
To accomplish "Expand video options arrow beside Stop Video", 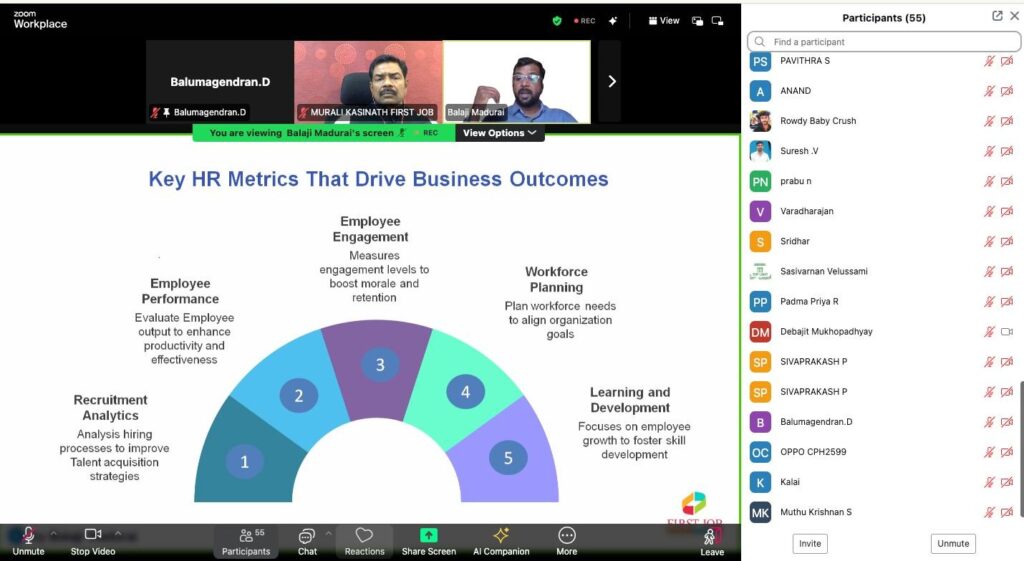I will 118,533.
